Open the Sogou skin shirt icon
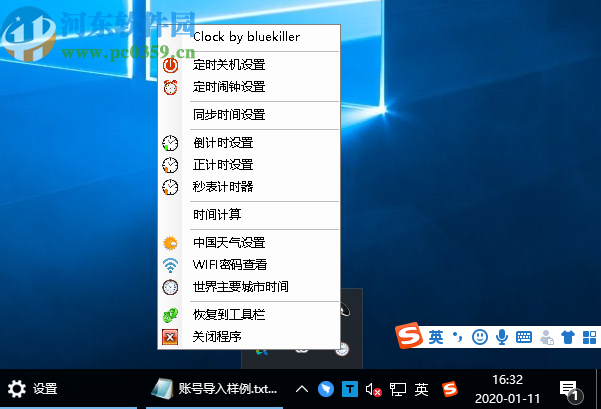Screen dimensions: 601x409 click(568, 337)
